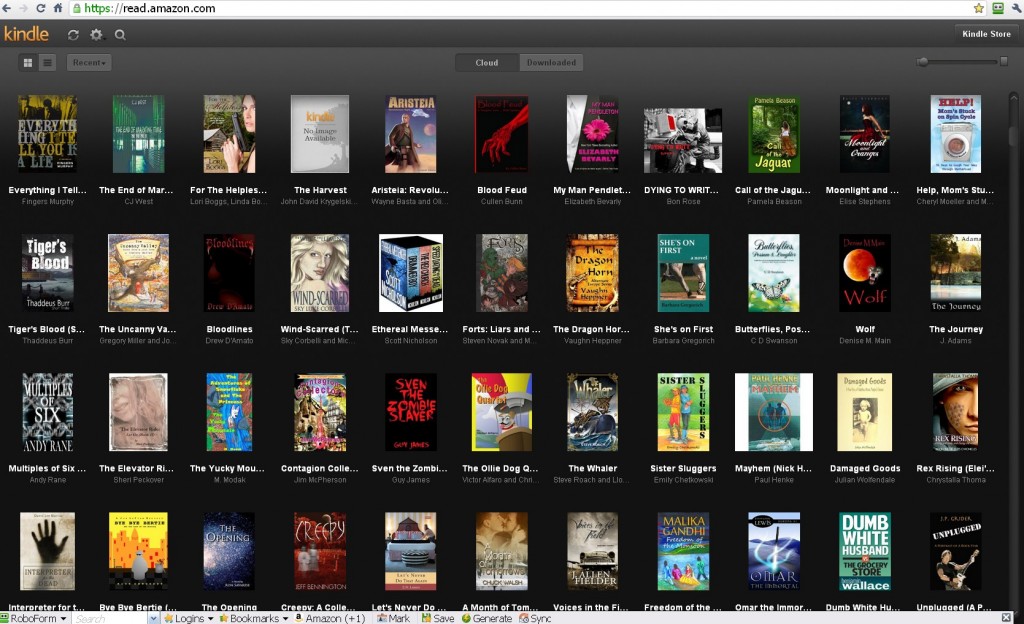Select the Downloaded tab

[x=551, y=63]
